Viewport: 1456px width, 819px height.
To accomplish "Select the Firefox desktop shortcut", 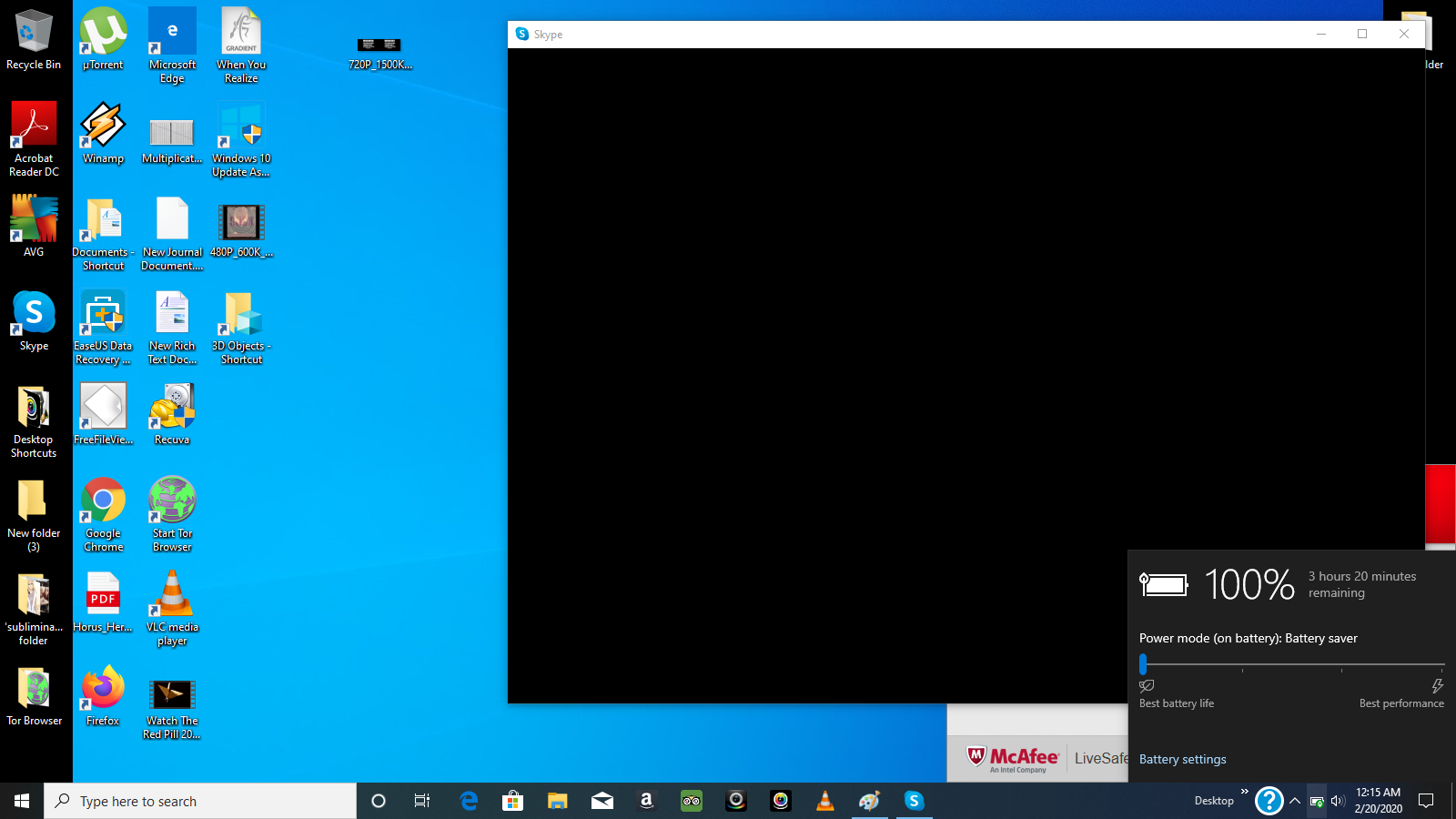I will click(x=103, y=696).
